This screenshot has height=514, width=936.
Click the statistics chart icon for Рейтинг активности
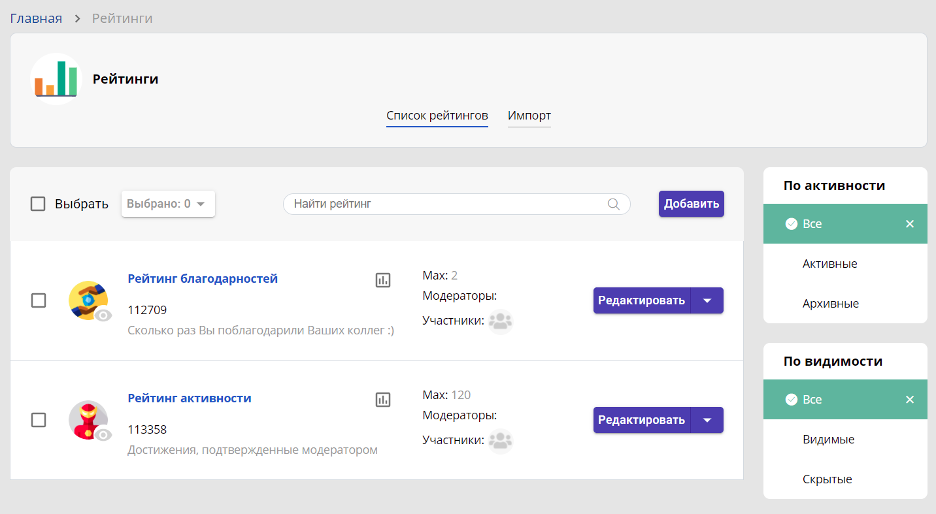(383, 399)
